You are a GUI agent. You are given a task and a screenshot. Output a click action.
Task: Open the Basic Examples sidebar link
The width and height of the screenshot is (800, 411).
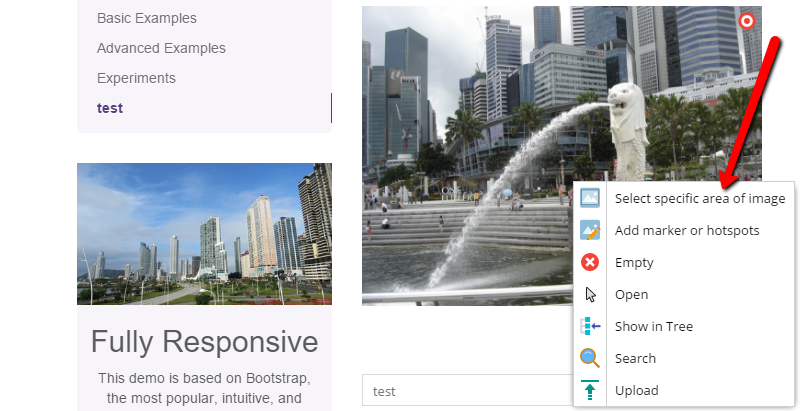click(146, 18)
